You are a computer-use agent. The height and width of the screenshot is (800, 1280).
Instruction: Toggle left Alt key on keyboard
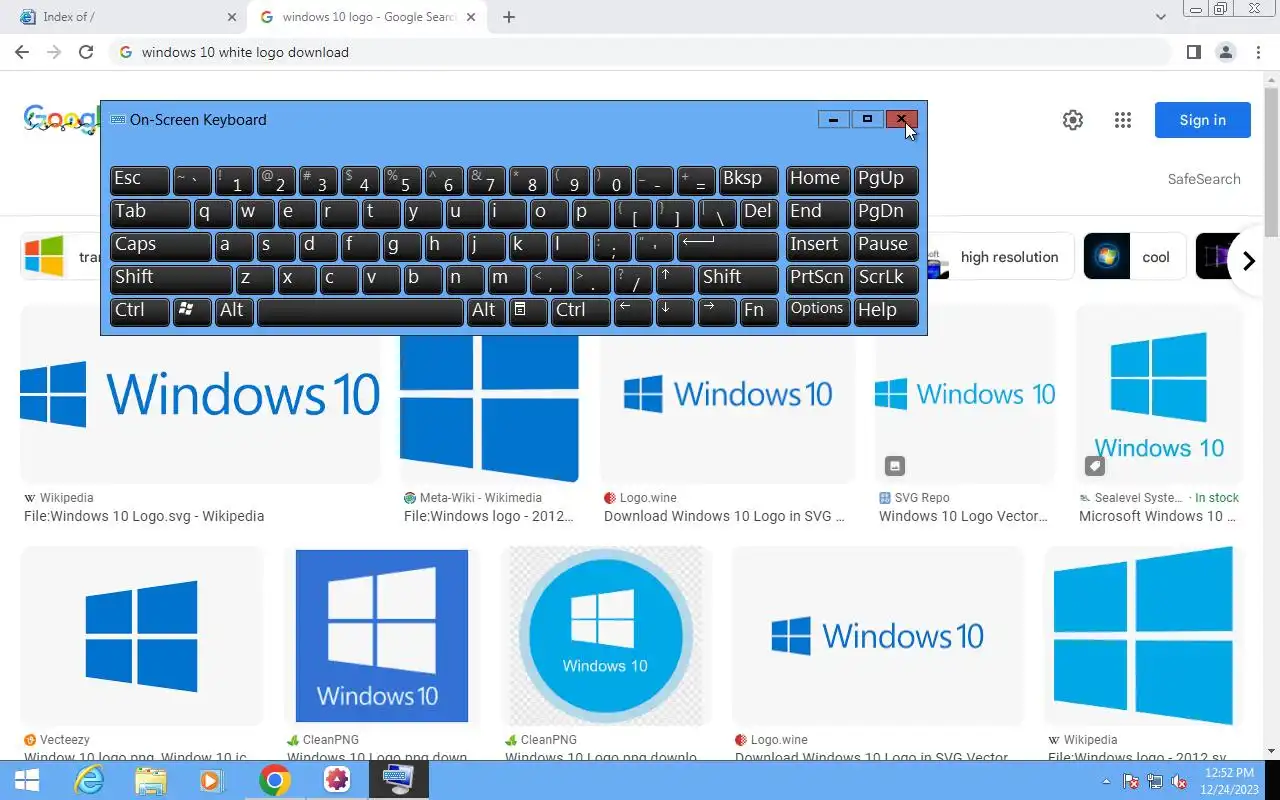click(x=234, y=311)
